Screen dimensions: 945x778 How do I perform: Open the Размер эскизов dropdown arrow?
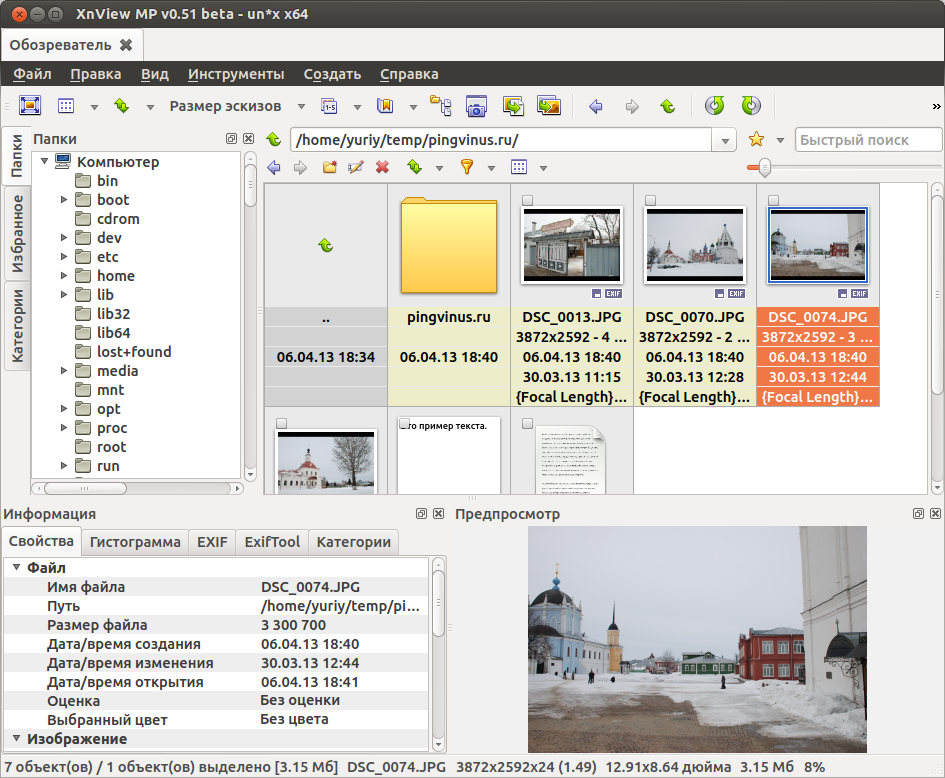coord(301,107)
